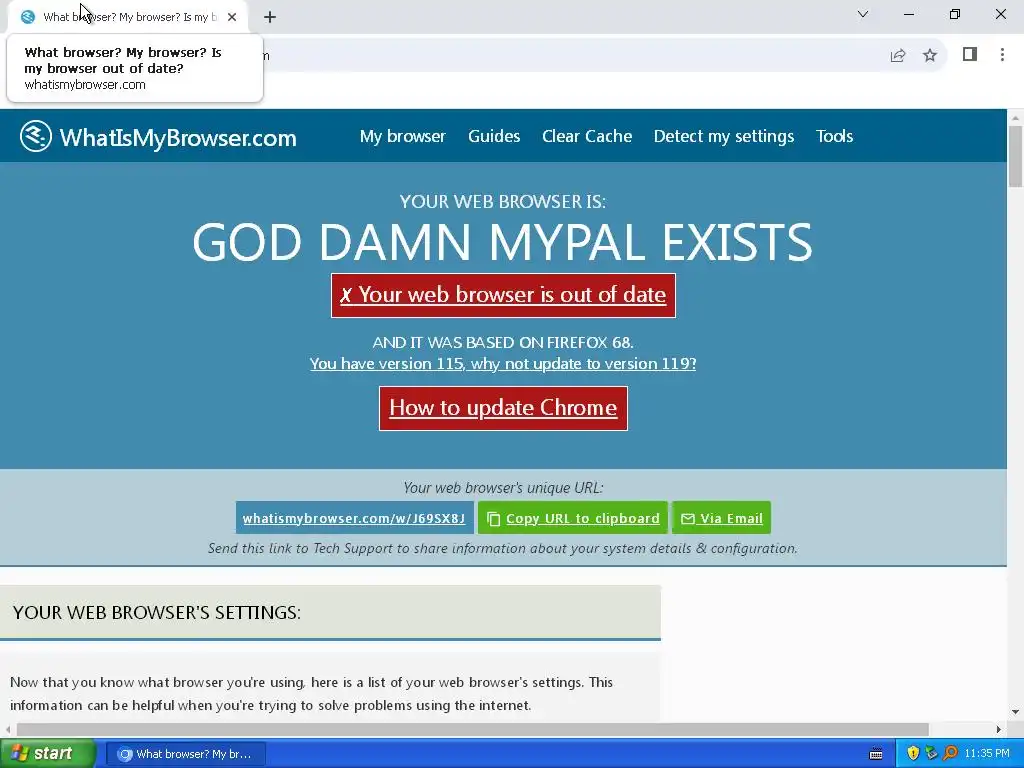
Task: Click Copy URL to clipboard button
Action: tap(573, 518)
